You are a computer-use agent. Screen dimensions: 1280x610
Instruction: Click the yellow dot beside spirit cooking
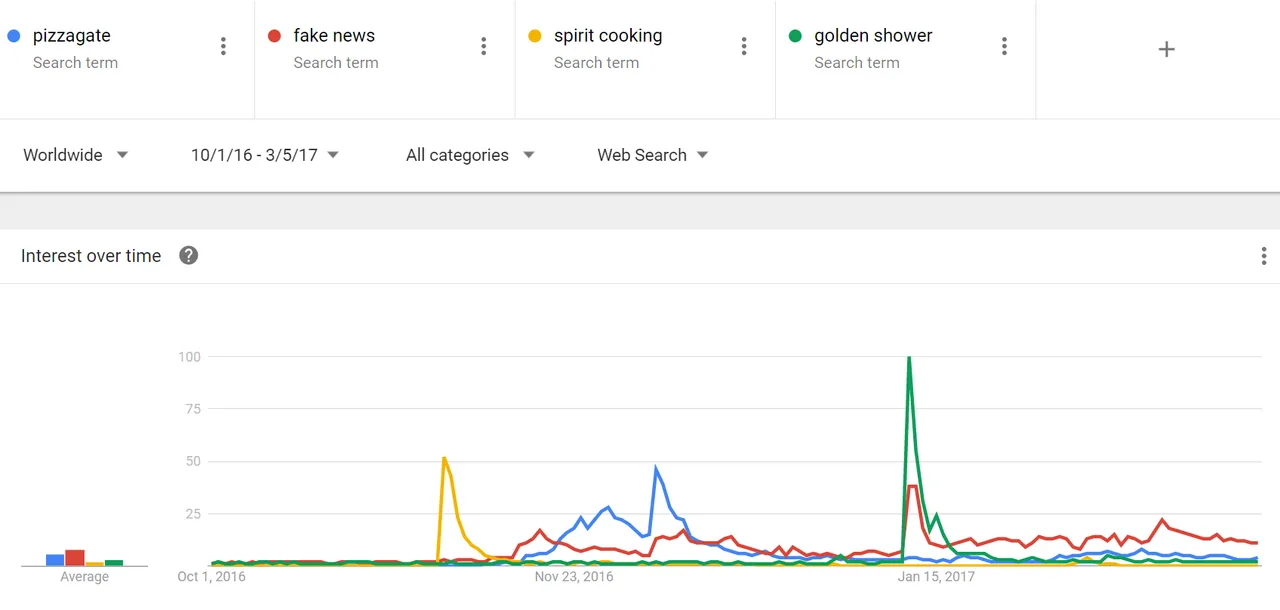(x=535, y=36)
